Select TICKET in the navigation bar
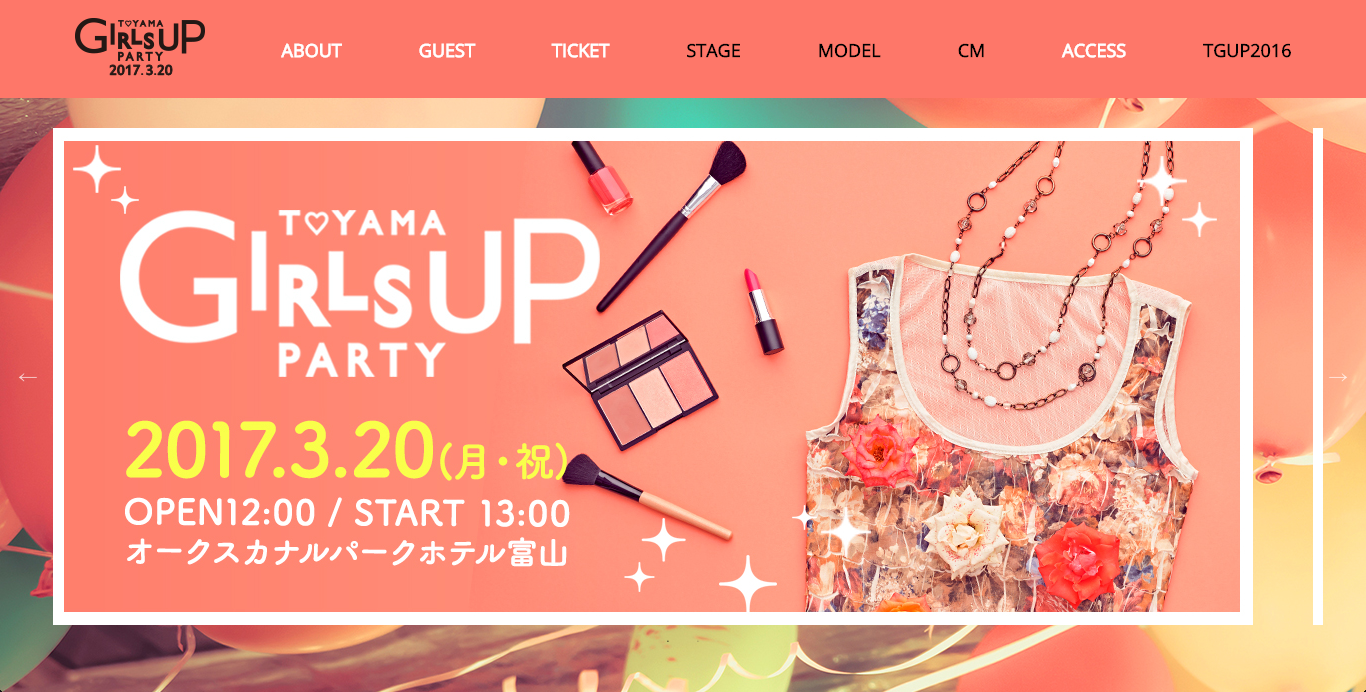This screenshot has height=692, width=1366. [x=580, y=51]
